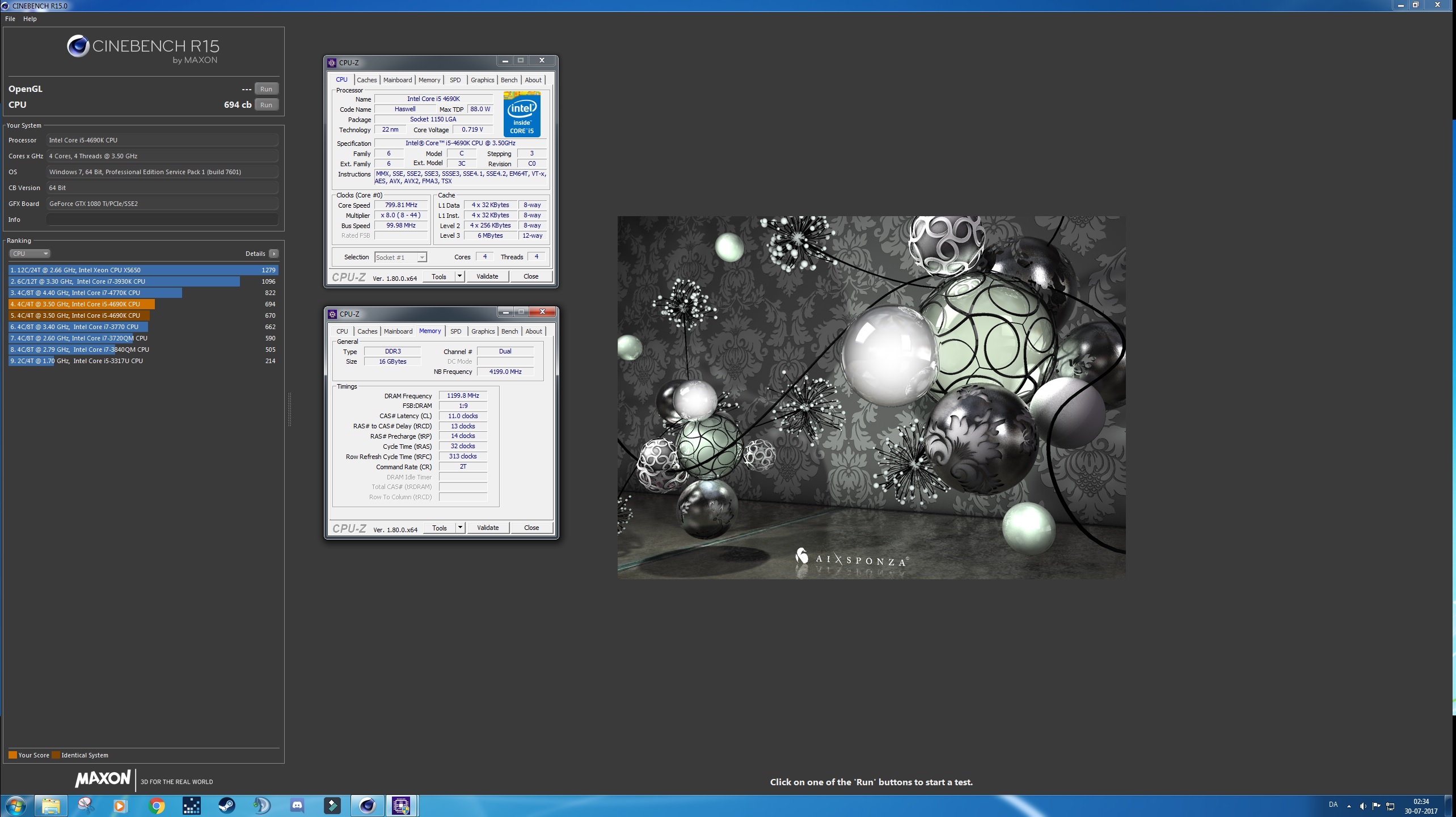Click the Cinebench panel splitter handle

coord(290,408)
